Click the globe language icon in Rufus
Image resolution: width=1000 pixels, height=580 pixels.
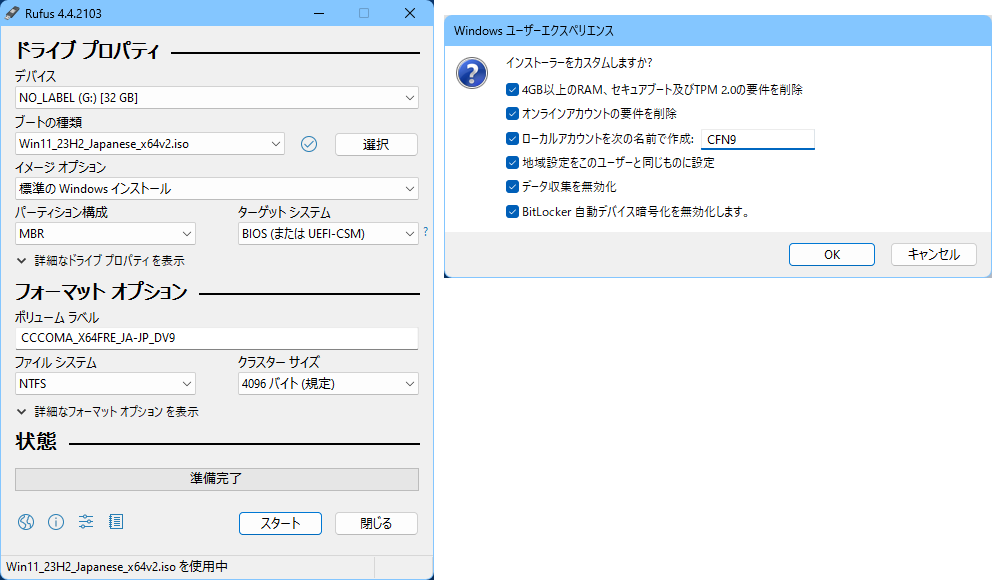pyautogui.click(x=26, y=522)
